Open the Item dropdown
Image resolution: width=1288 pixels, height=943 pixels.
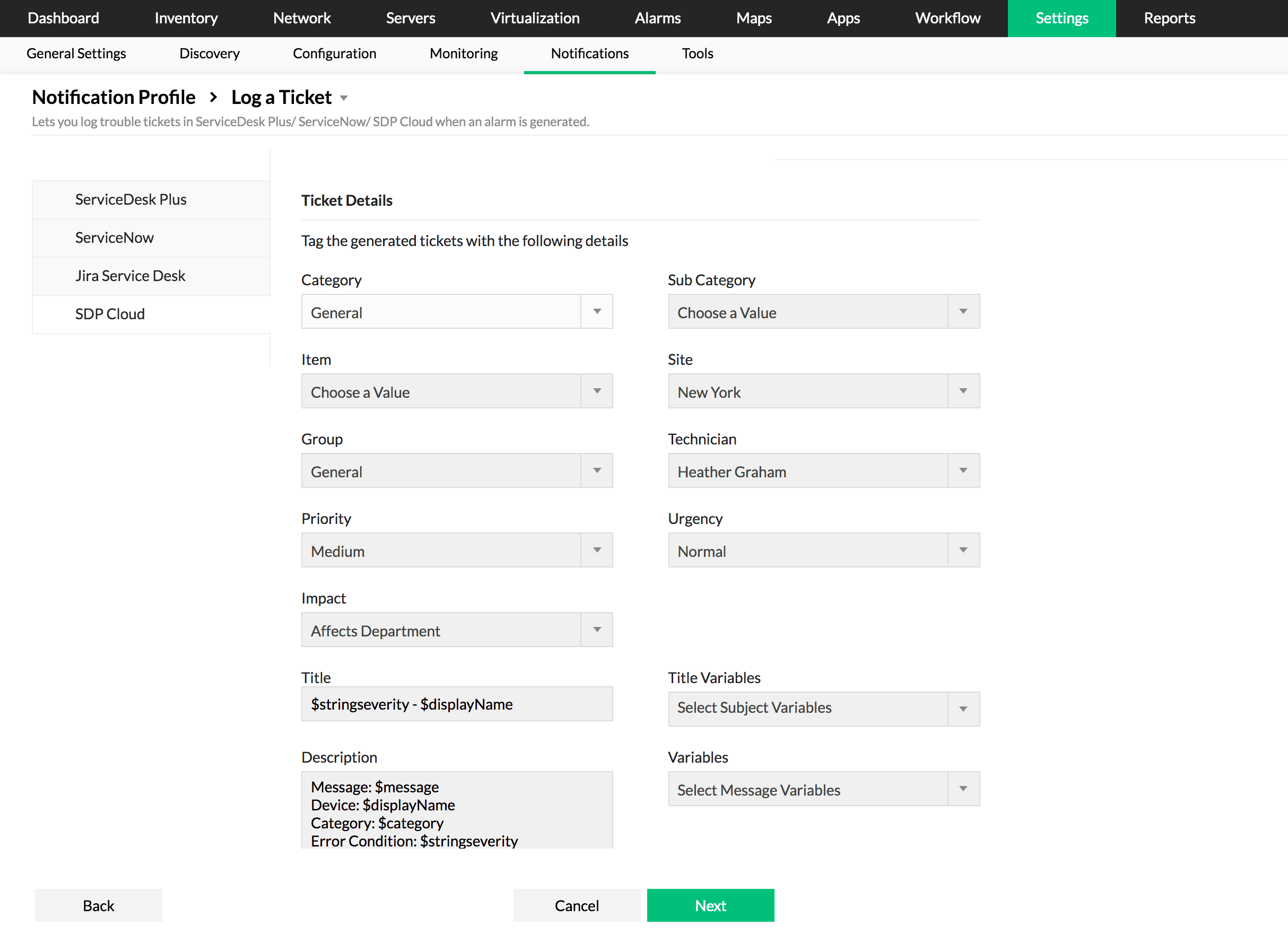456,391
